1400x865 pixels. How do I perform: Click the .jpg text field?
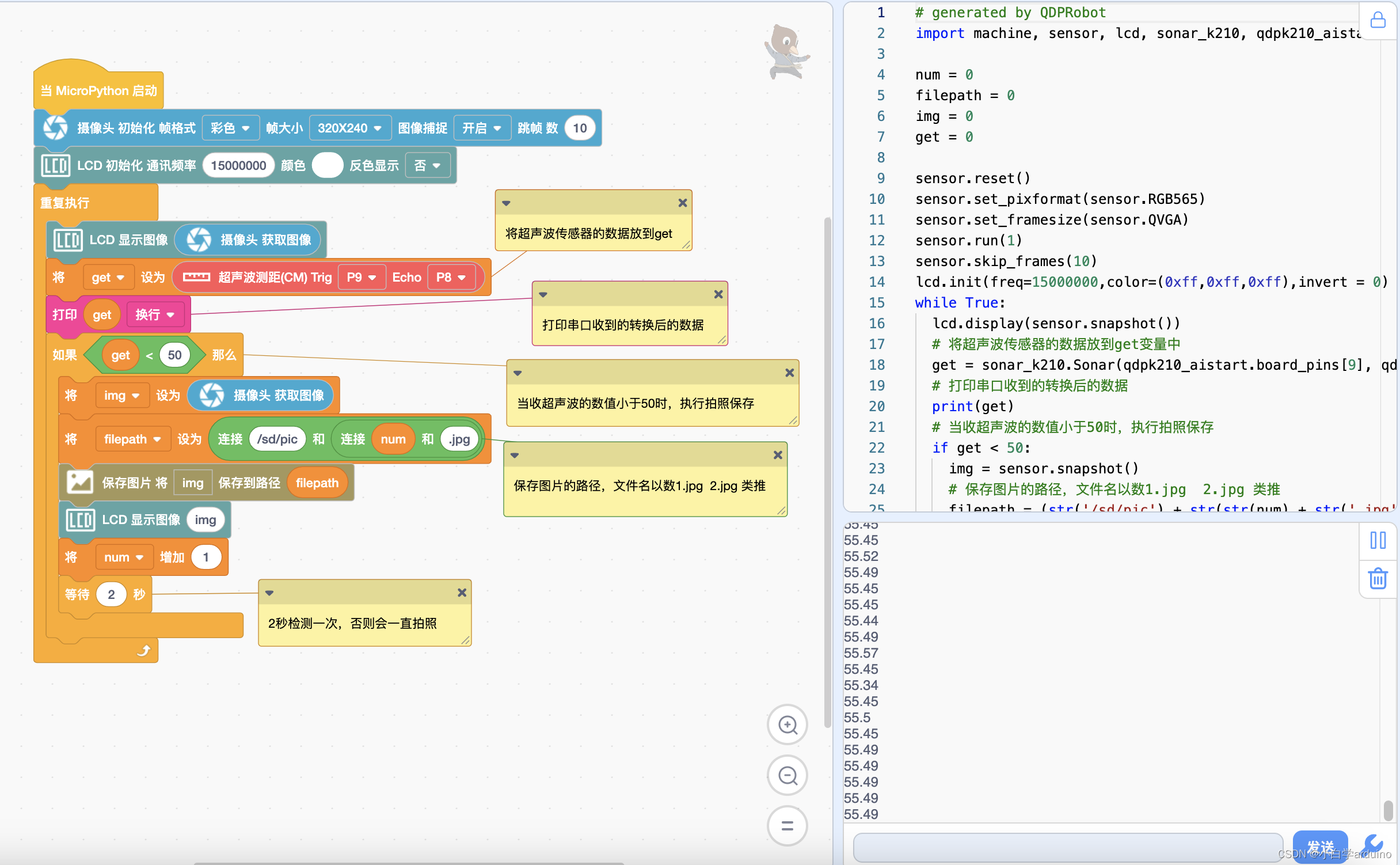tap(459, 439)
